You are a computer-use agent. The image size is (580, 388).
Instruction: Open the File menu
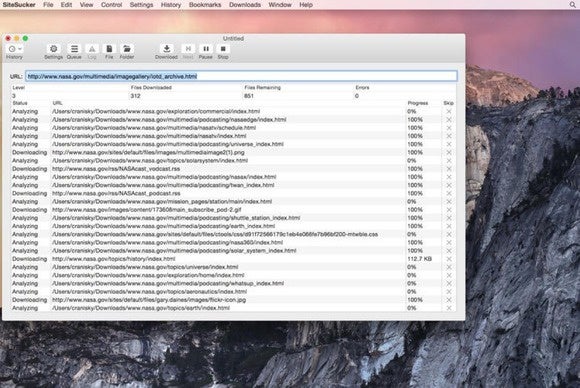point(48,5)
